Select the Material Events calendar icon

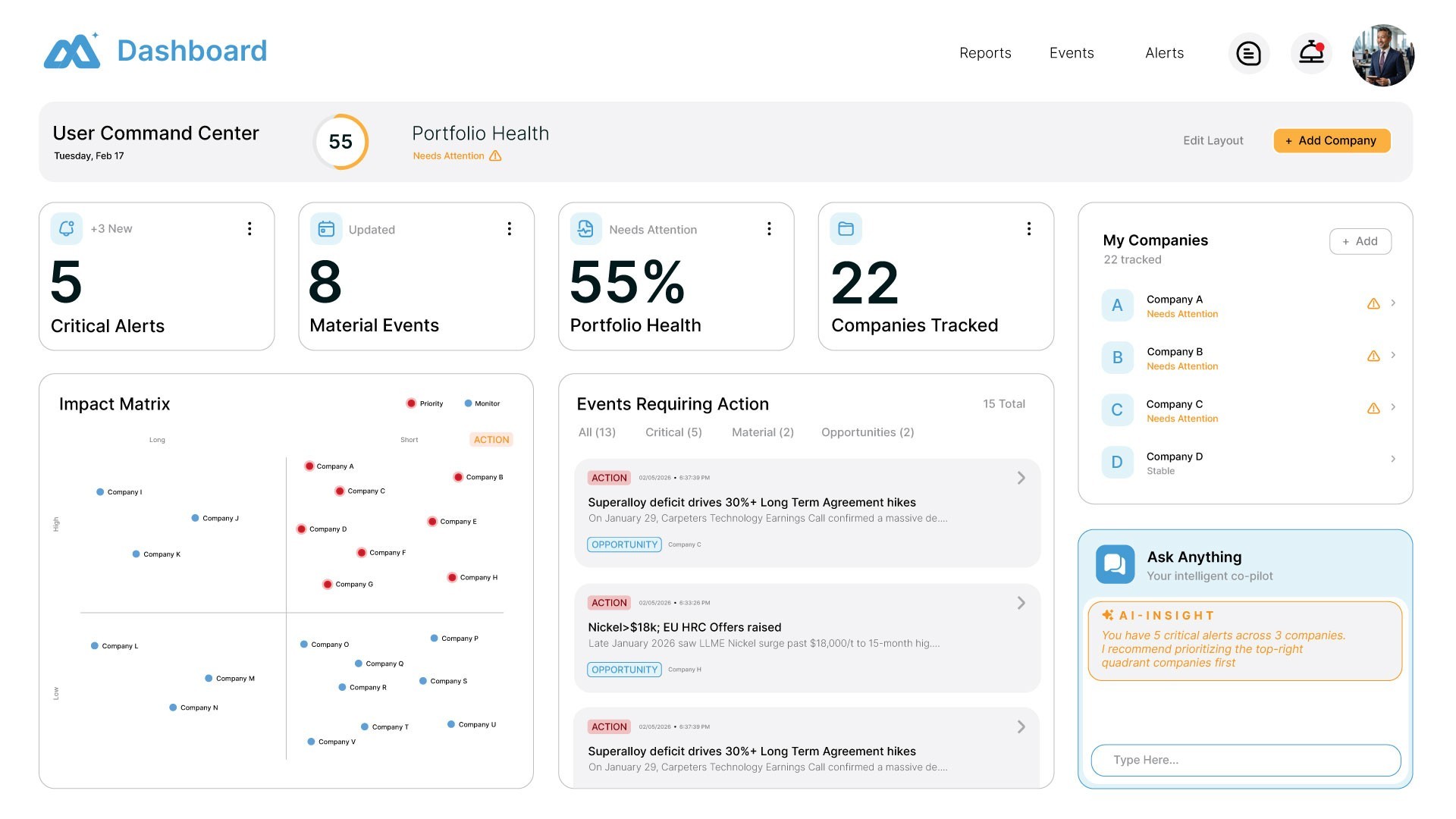click(x=326, y=227)
